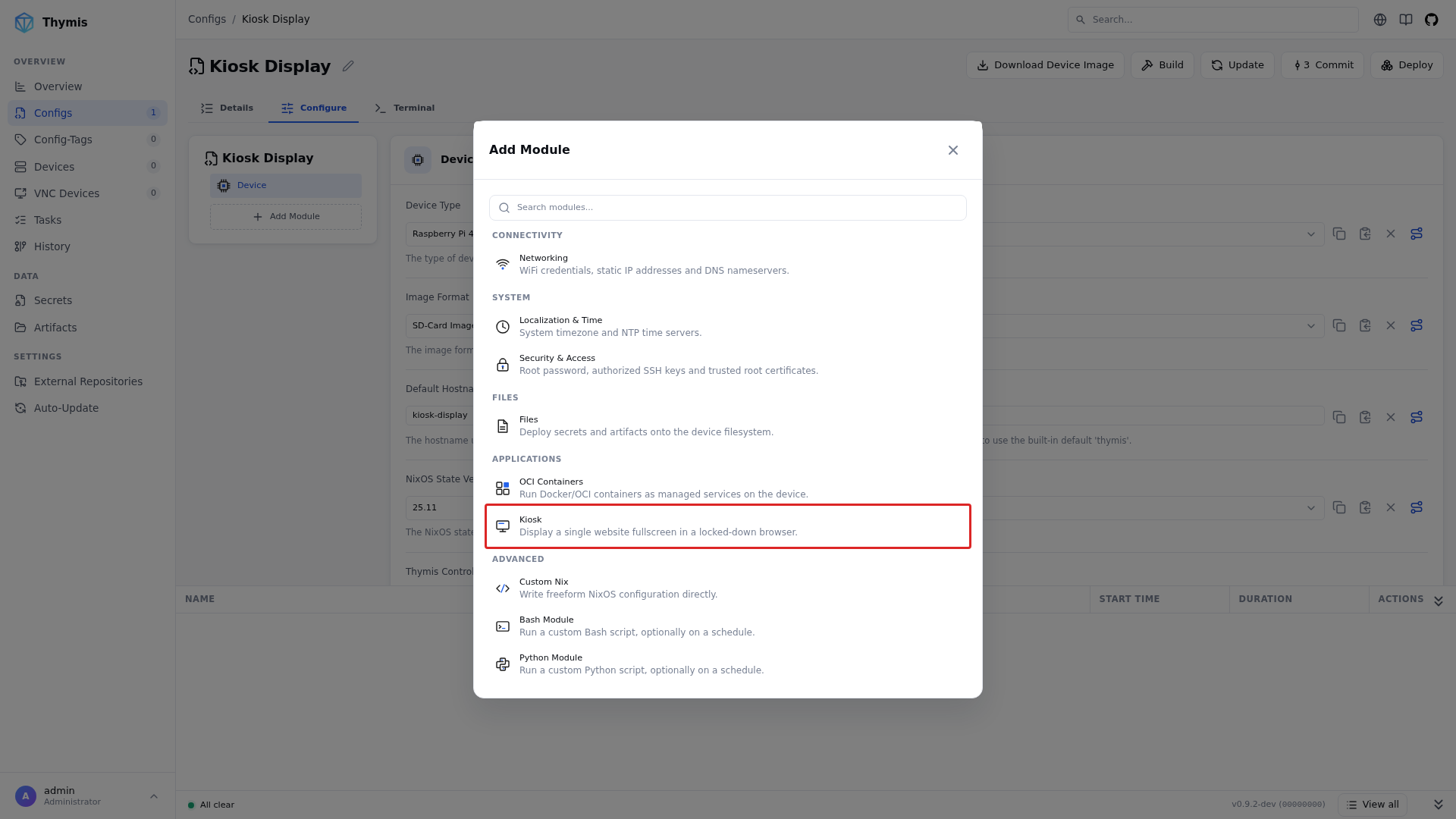Click the Deploy button

(1407, 65)
